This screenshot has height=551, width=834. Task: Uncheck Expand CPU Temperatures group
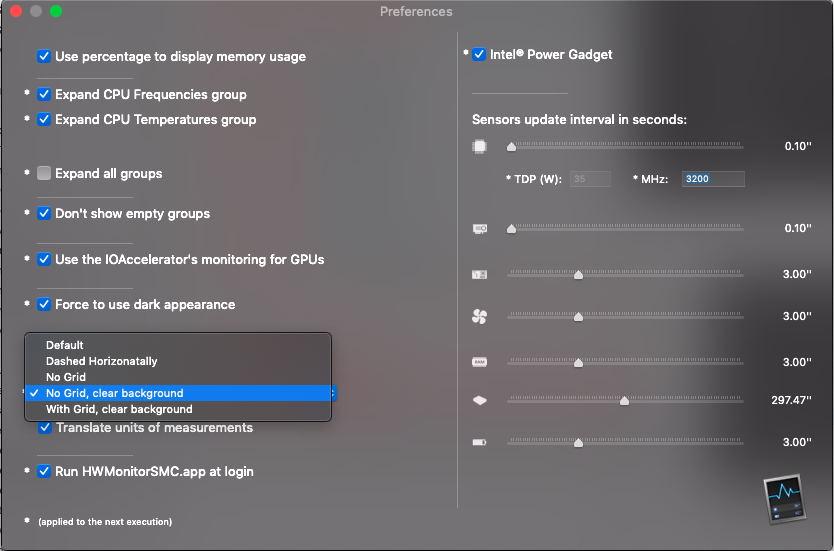44,119
